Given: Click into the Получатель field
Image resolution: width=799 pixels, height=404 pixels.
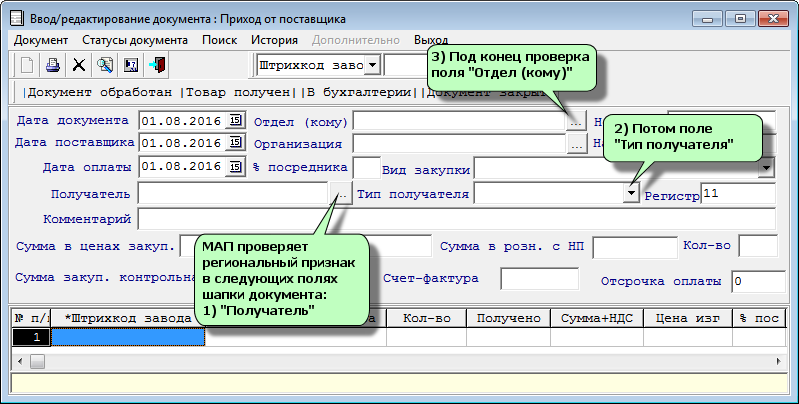Looking at the screenshot, I should (x=234, y=194).
